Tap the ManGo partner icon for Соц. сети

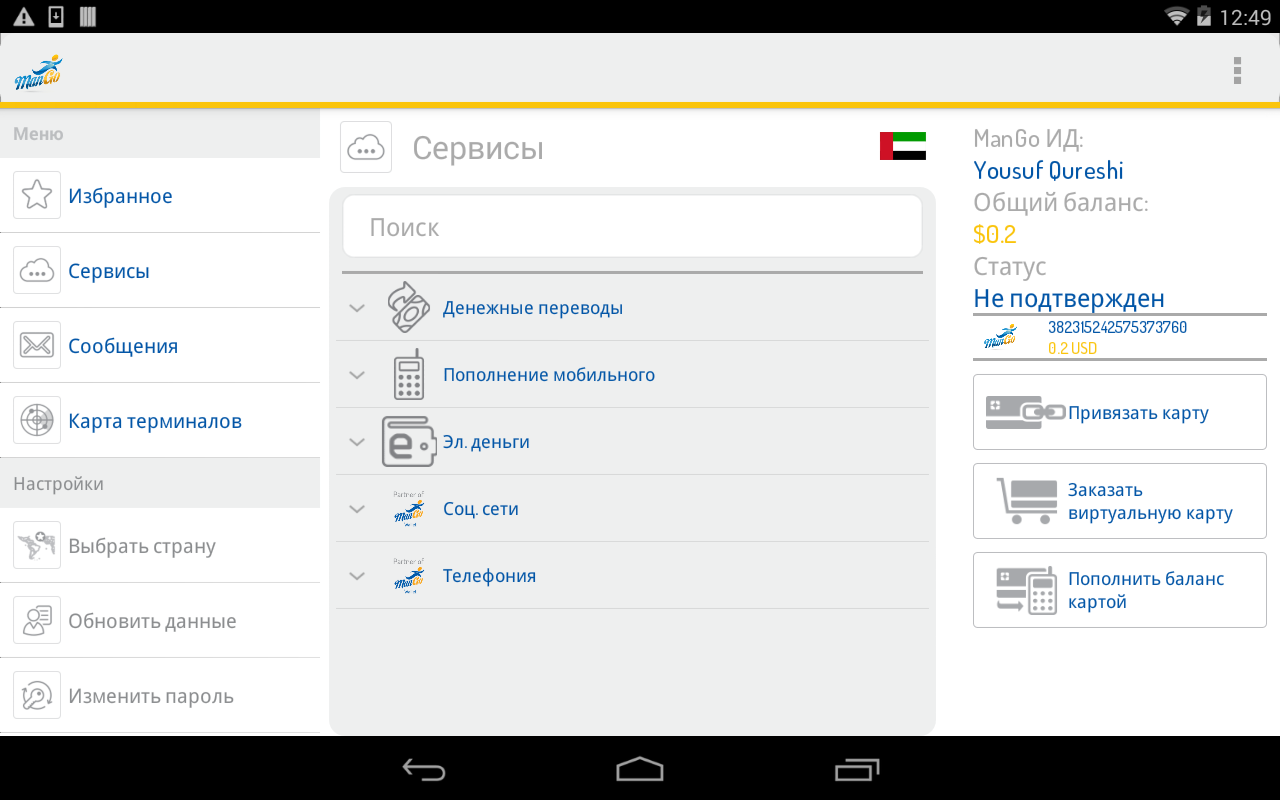click(409, 508)
